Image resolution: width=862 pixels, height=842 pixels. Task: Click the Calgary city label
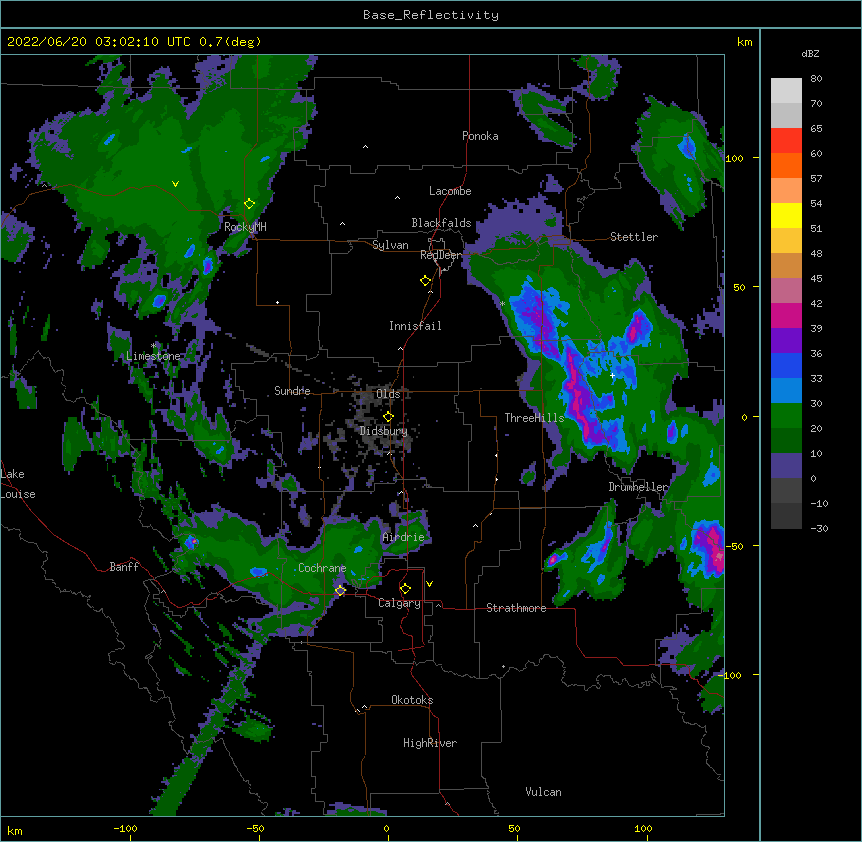coord(399,603)
